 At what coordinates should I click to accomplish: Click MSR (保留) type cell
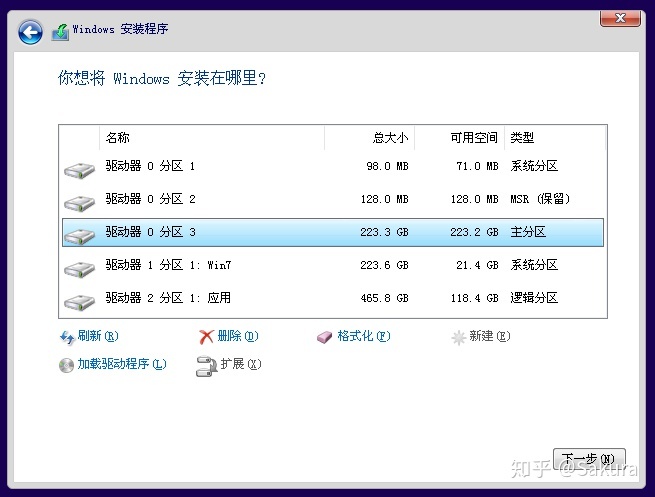click(x=540, y=199)
